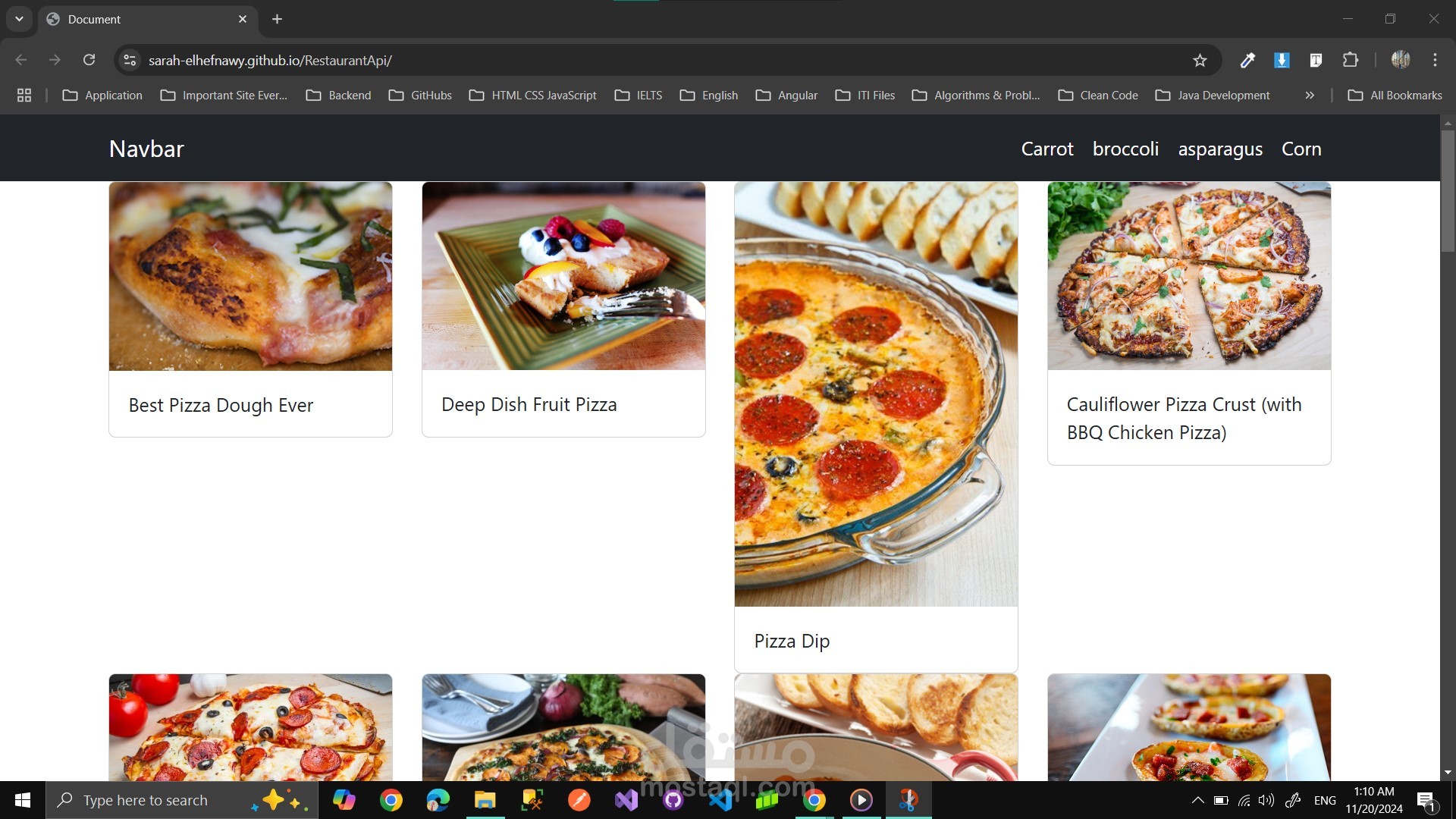Open the Application bookmarks folder
Viewport: 1456px width, 819px height.
[x=102, y=95]
